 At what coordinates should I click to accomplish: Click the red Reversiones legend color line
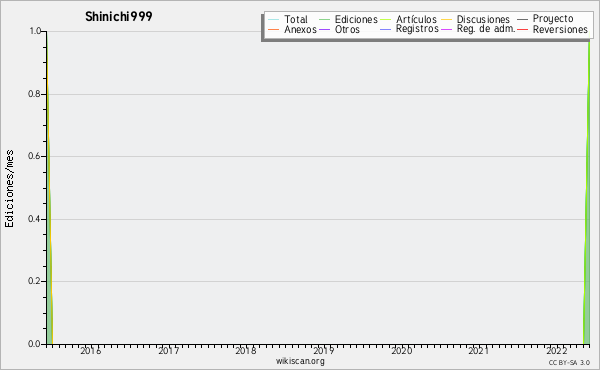[x=522, y=29]
